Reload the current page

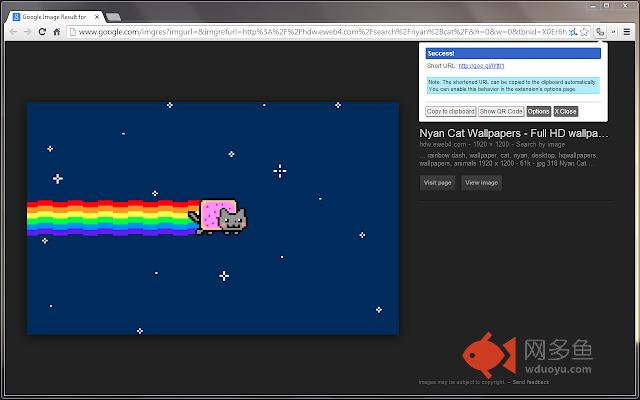pyautogui.click(x=42, y=31)
